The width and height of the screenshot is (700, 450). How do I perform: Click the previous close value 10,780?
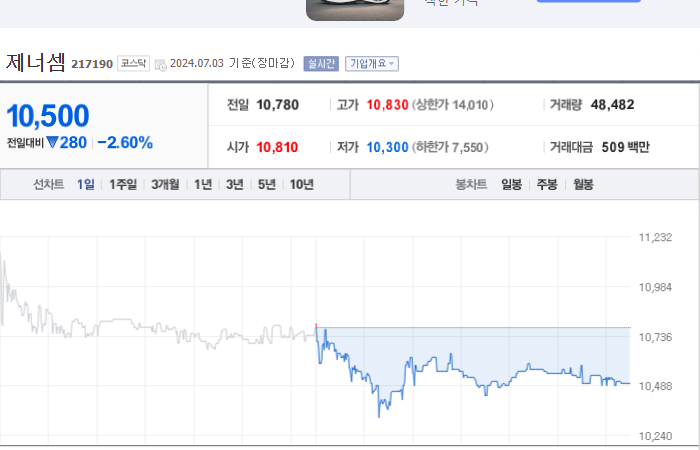[x=277, y=105]
